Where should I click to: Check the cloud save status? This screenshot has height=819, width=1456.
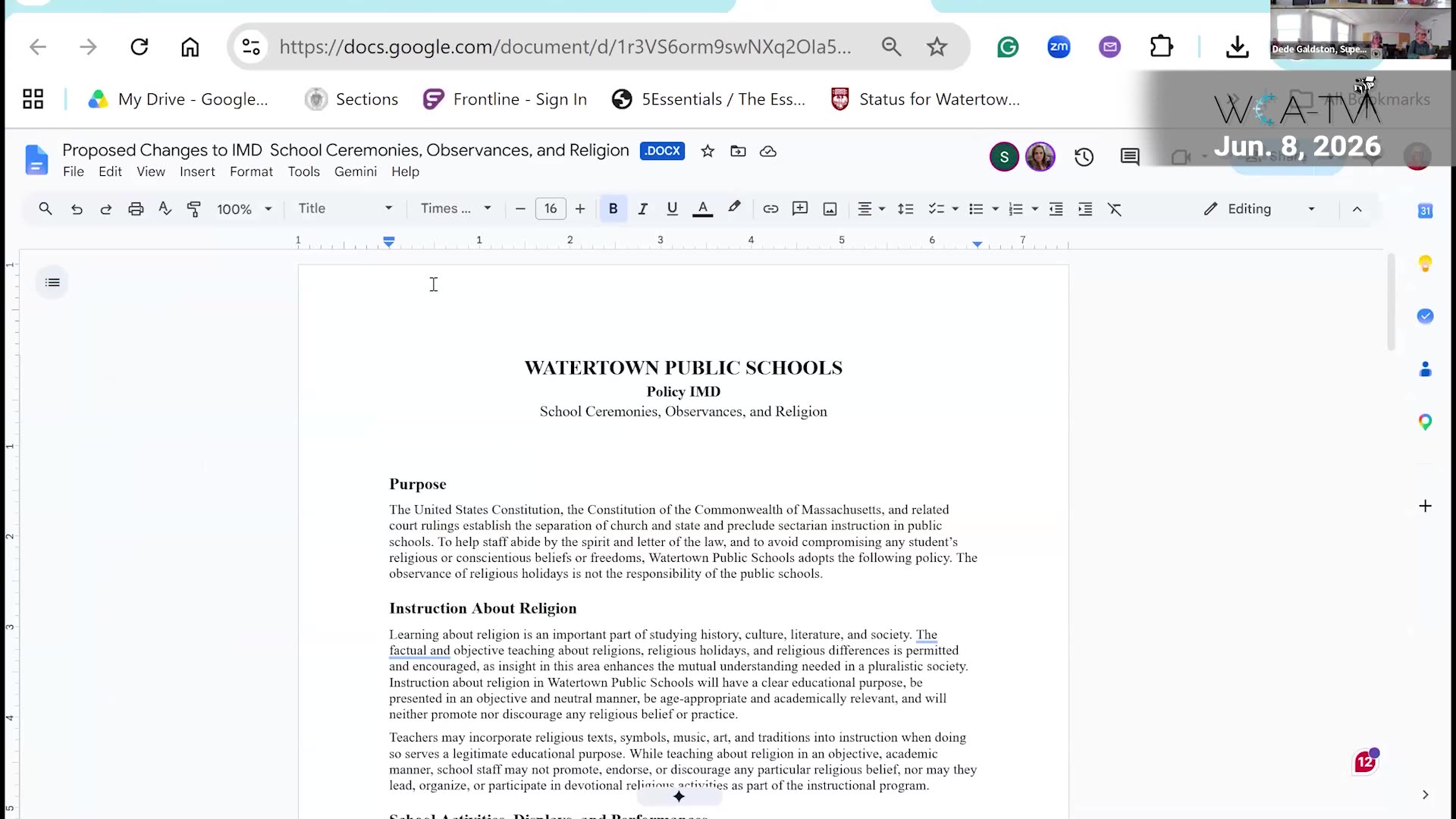(768, 151)
